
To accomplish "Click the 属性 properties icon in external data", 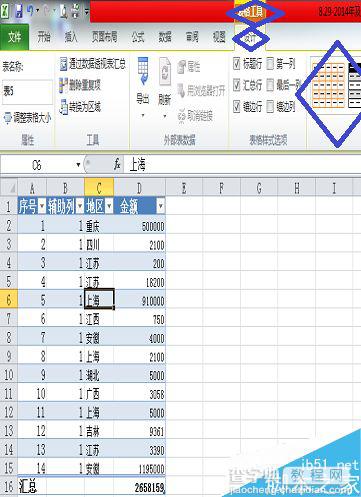I will pos(182,67).
